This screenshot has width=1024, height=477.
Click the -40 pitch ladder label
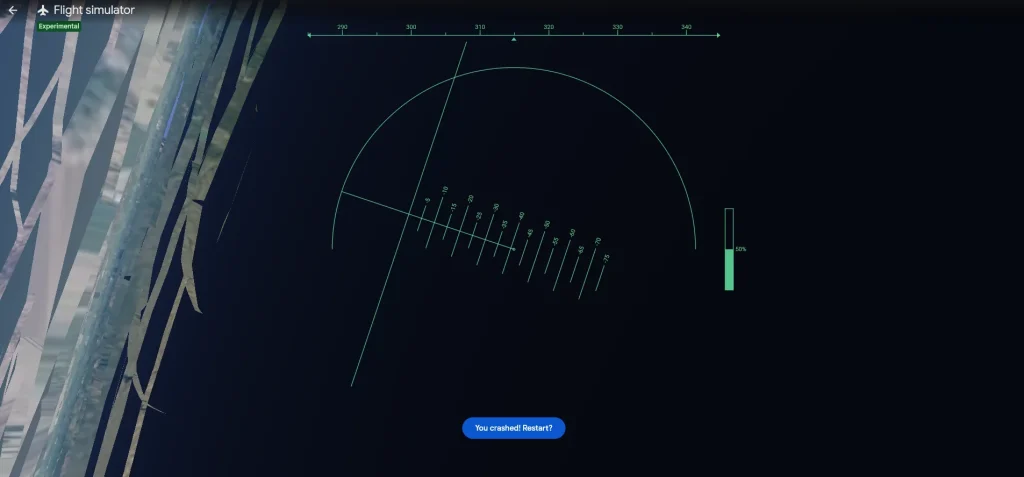521,216
